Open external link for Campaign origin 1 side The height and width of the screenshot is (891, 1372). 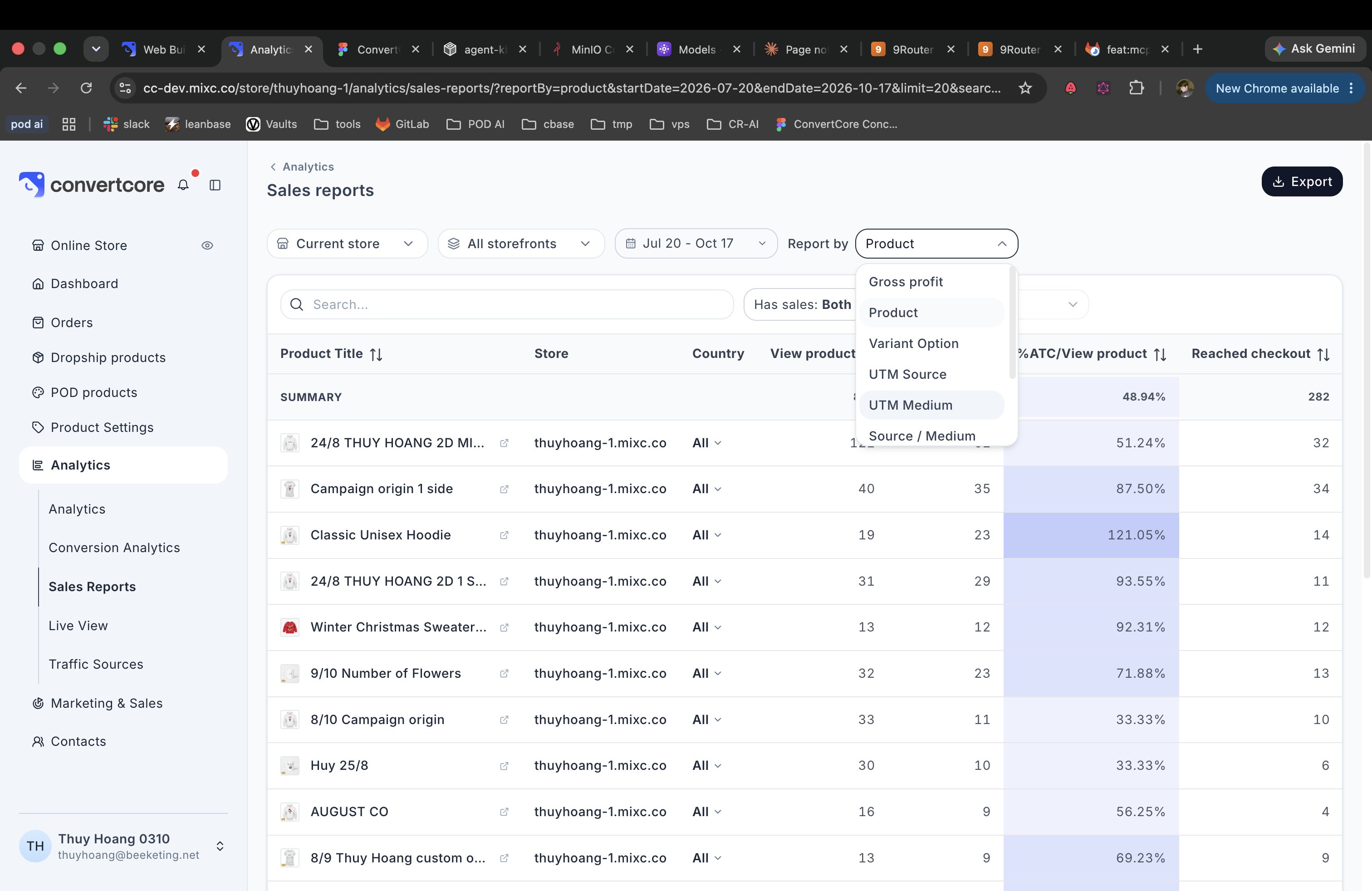(504, 489)
